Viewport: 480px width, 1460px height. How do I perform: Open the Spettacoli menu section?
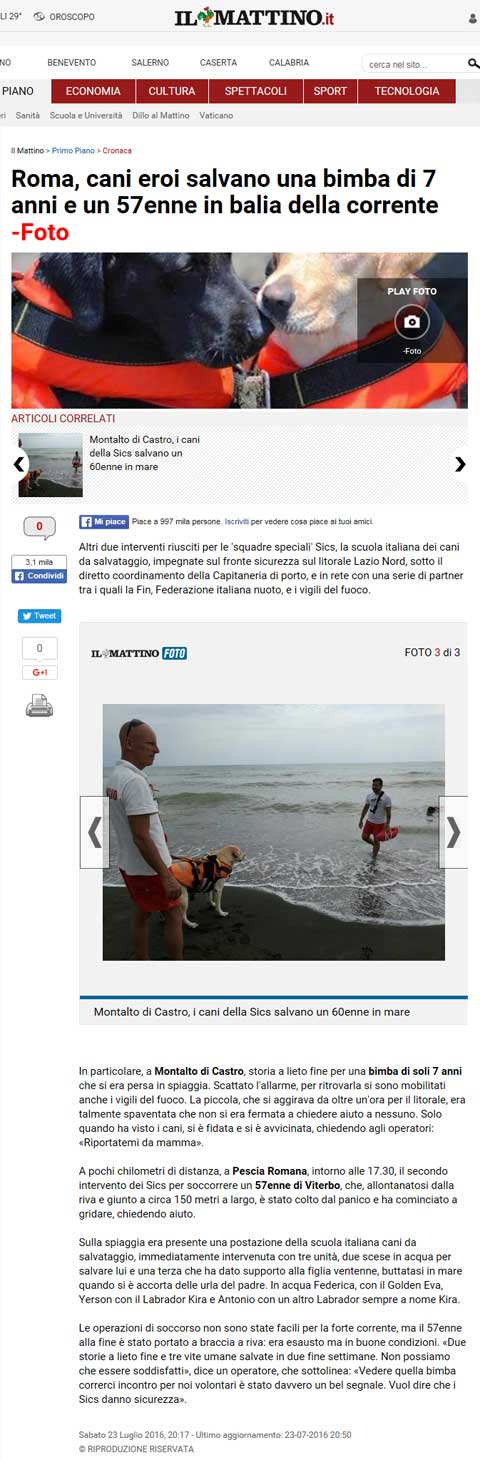[x=256, y=91]
